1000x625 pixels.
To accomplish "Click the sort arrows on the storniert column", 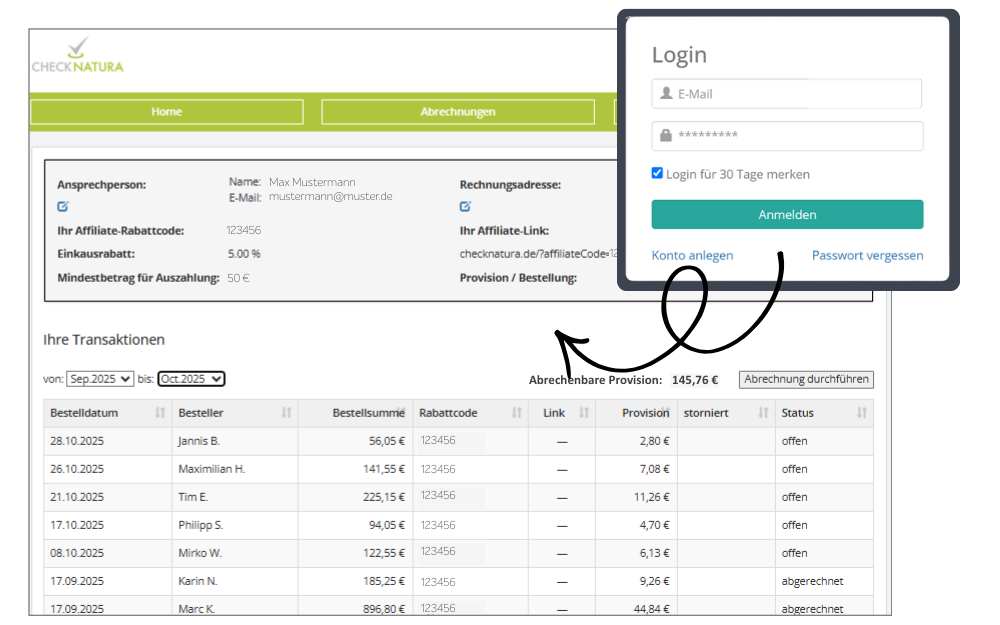I will click(764, 412).
